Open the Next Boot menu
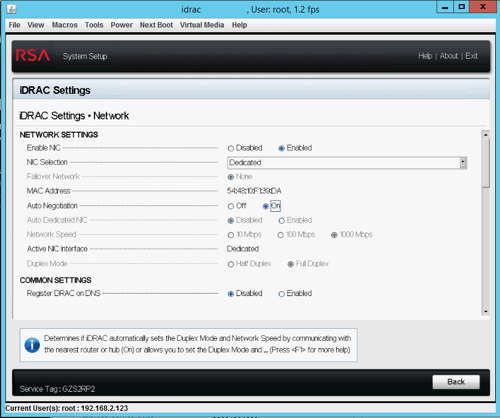Screen dimensions: 500x418 click(156, 25)
